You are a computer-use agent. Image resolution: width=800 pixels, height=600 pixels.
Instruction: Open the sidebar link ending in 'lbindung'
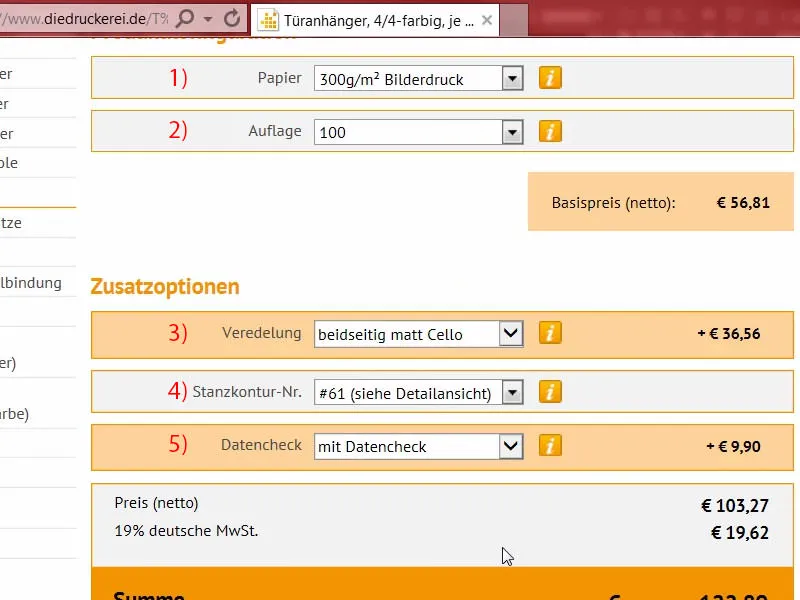point(31,283)
